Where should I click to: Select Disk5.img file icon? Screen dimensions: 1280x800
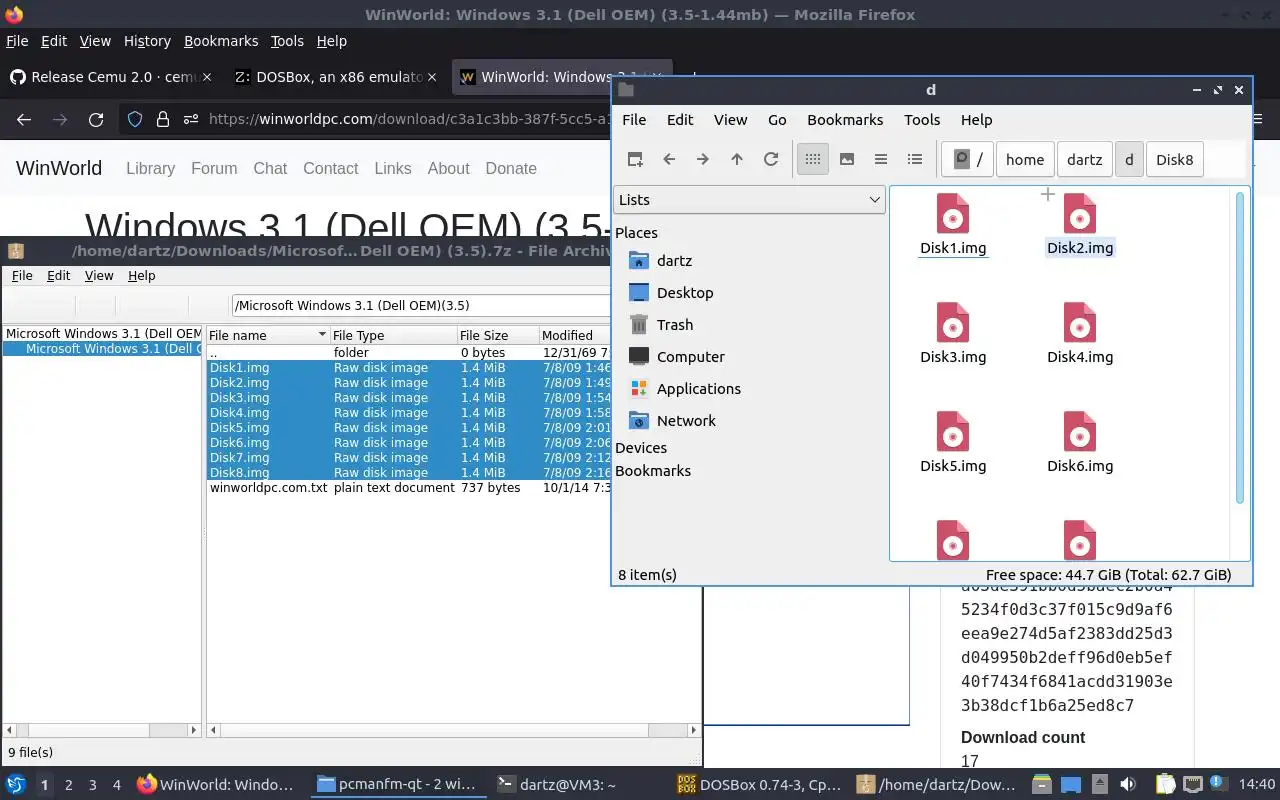coord(953,432)
